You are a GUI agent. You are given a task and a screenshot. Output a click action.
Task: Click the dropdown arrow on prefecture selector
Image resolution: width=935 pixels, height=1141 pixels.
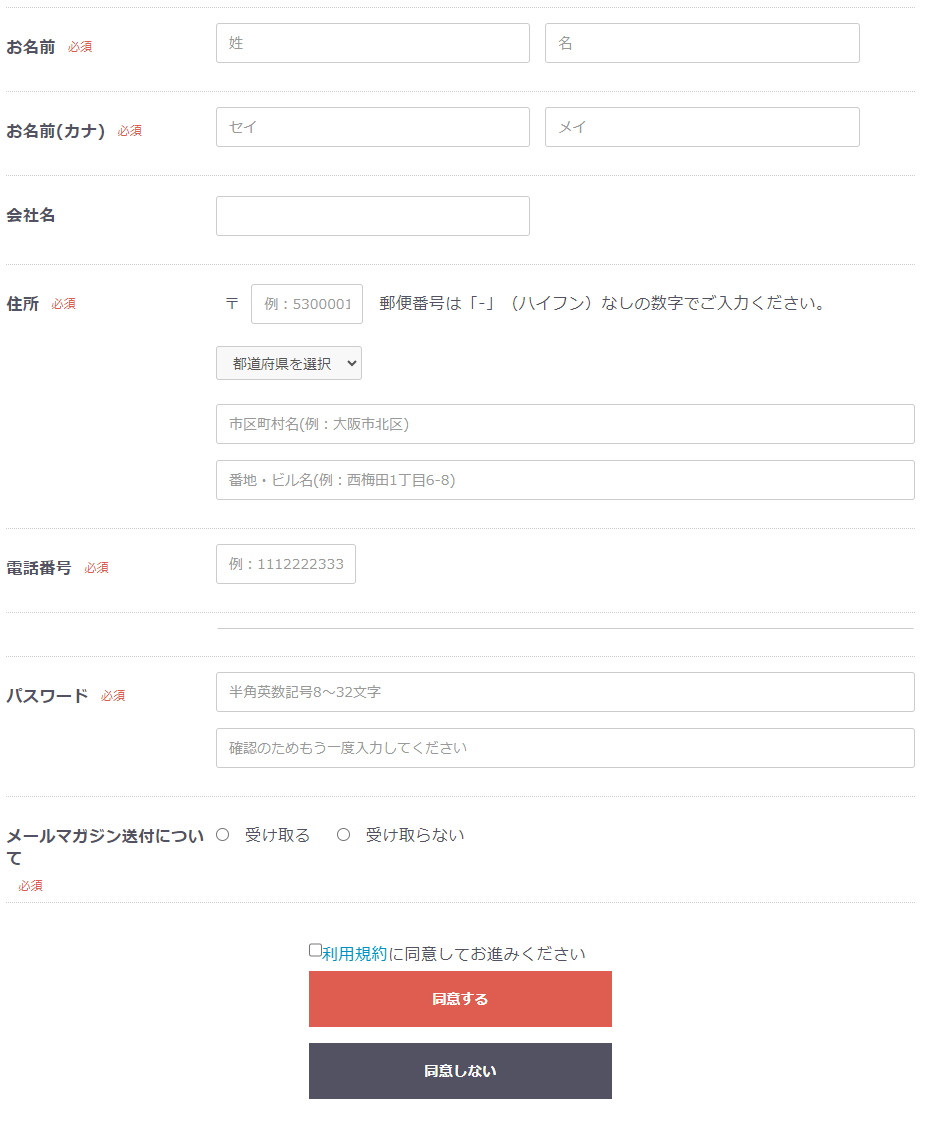click(351, 363)
